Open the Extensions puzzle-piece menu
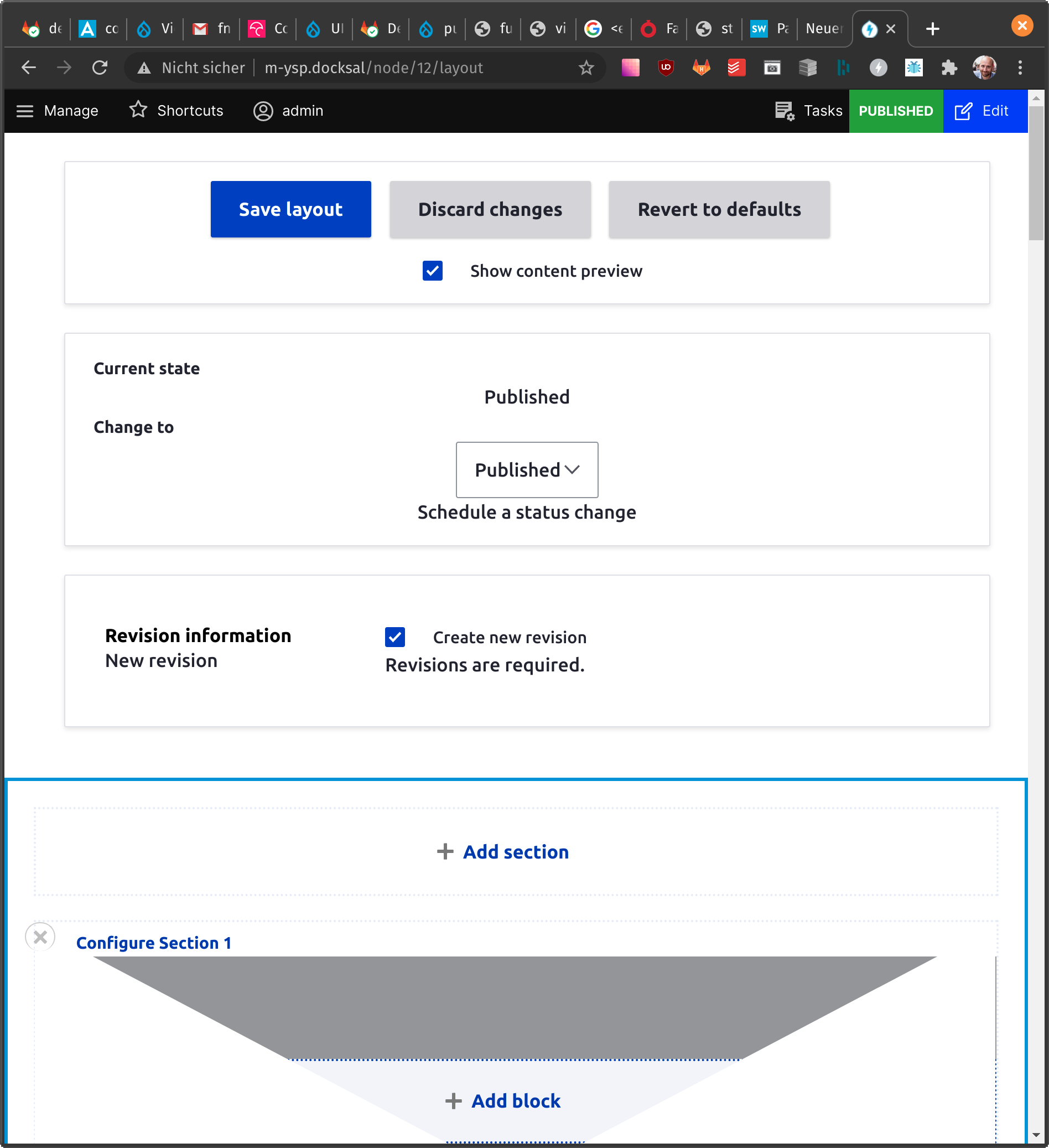 pos(949,68)
